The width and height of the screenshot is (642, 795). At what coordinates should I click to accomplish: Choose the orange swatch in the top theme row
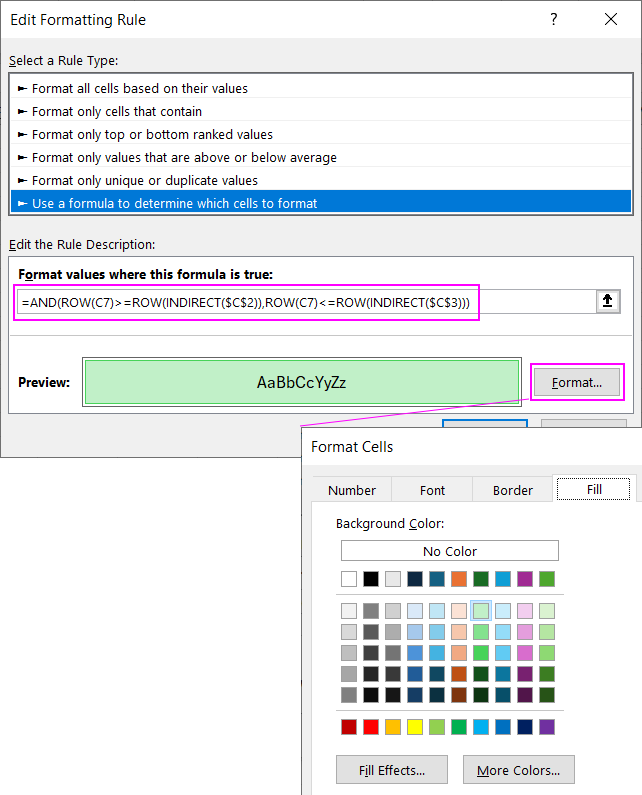(x=459, y=579)
